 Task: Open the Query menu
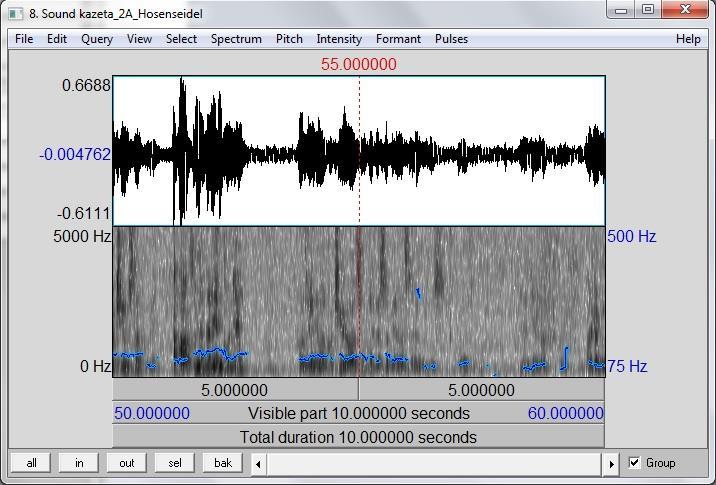pos(97,39)
